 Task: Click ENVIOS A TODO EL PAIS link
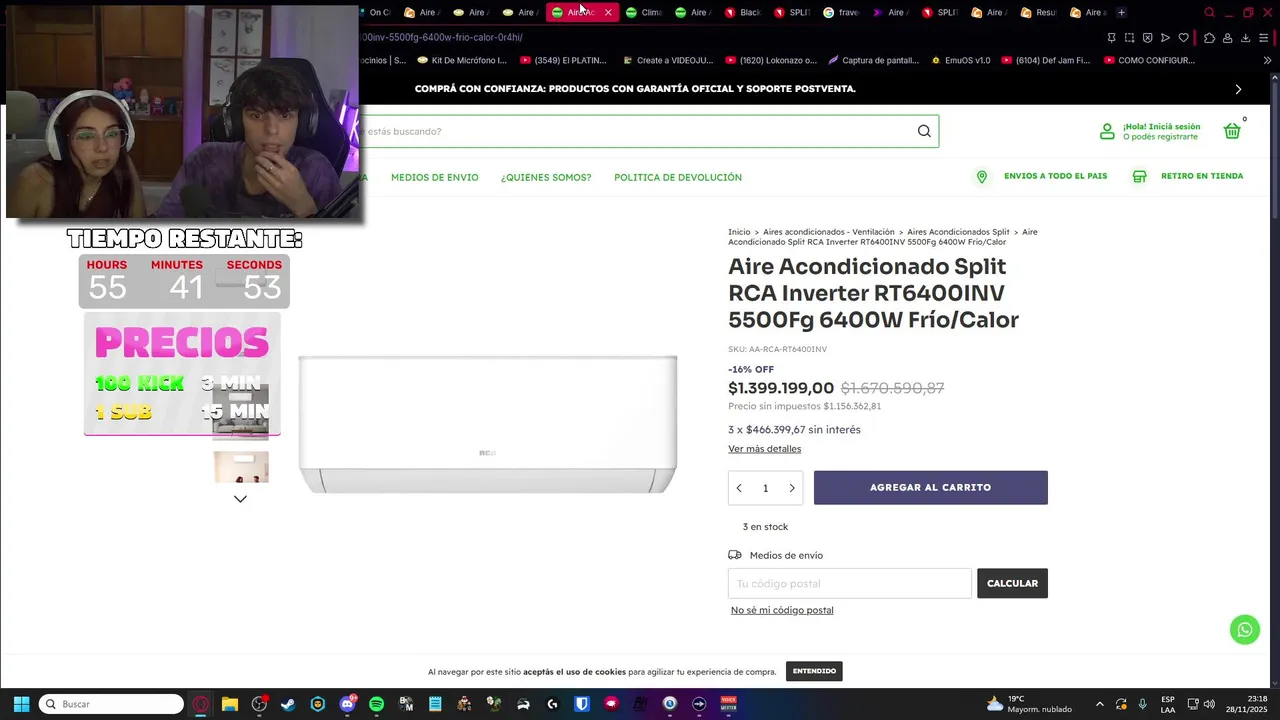click(1056, 176)
